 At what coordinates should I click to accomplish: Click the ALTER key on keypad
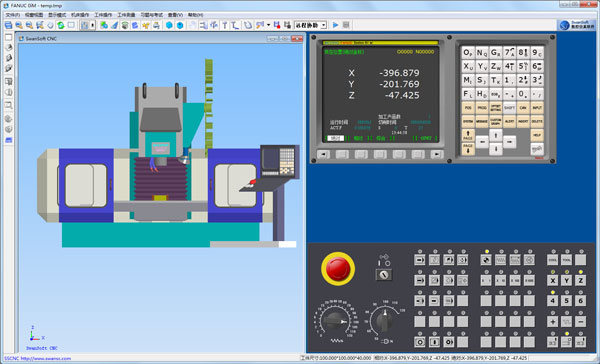pos(509,122)
